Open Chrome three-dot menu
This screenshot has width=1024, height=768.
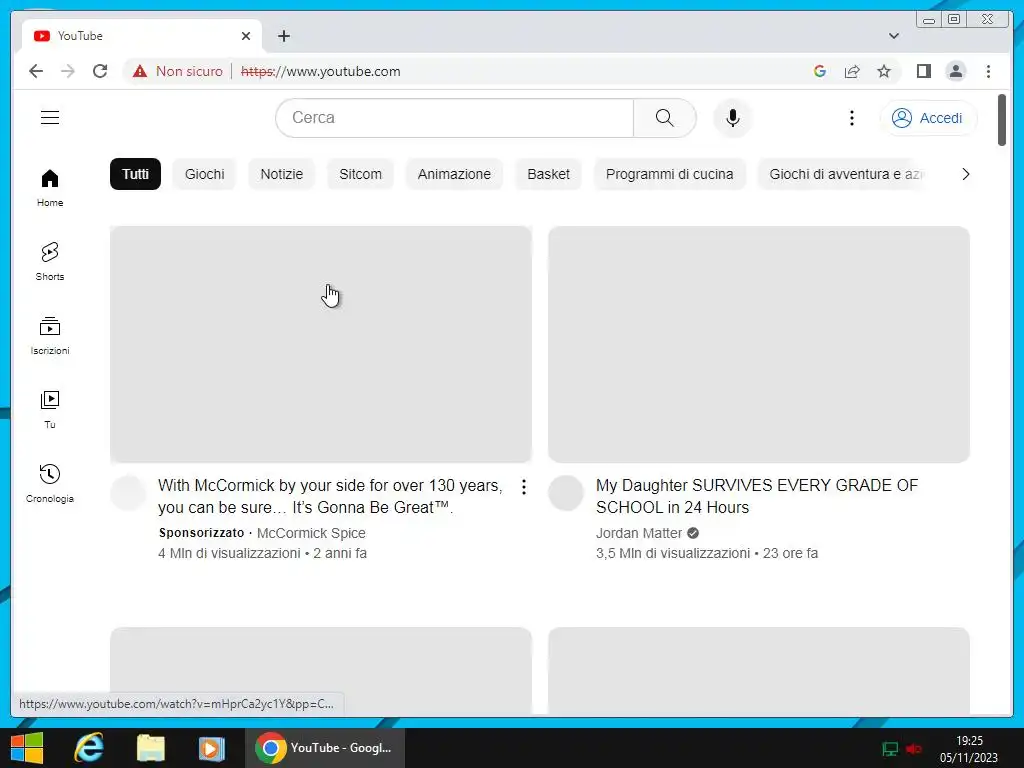(988, 71)
